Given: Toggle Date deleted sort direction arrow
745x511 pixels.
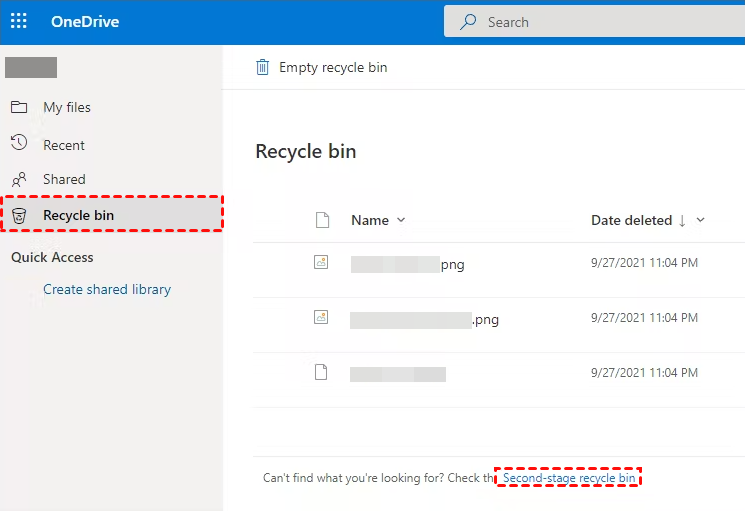Looking at the screenshot, I should tap(682, 220).
